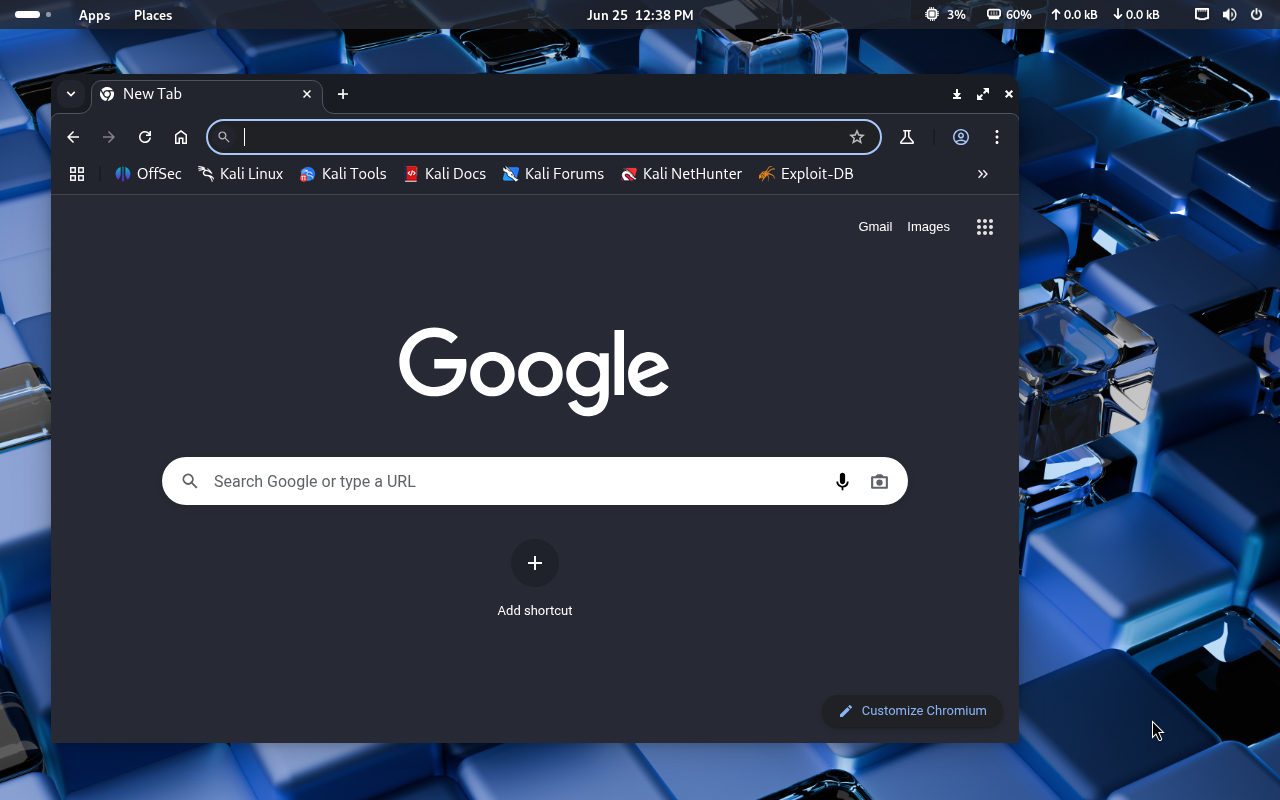Open Google Images link

(x=928, y=227)
